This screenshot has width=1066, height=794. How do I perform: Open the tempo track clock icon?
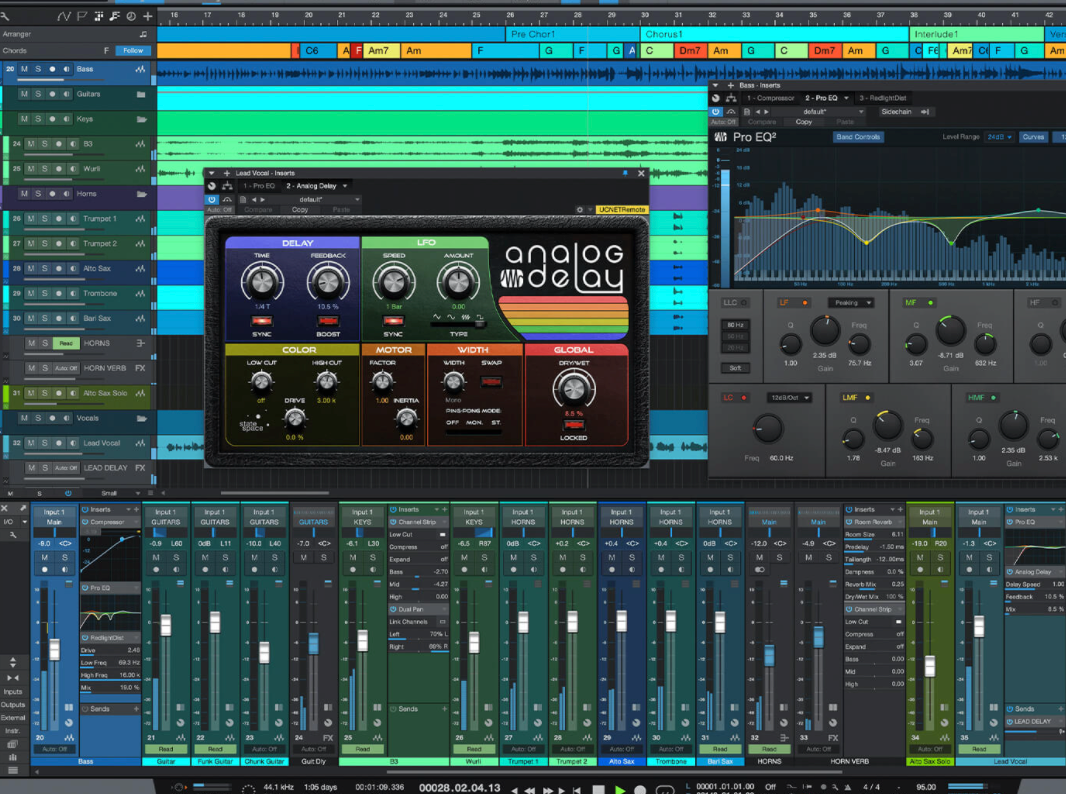click(x=131, y=16)
